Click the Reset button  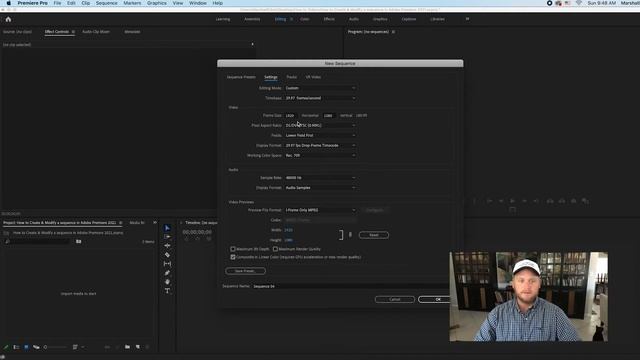374,235
